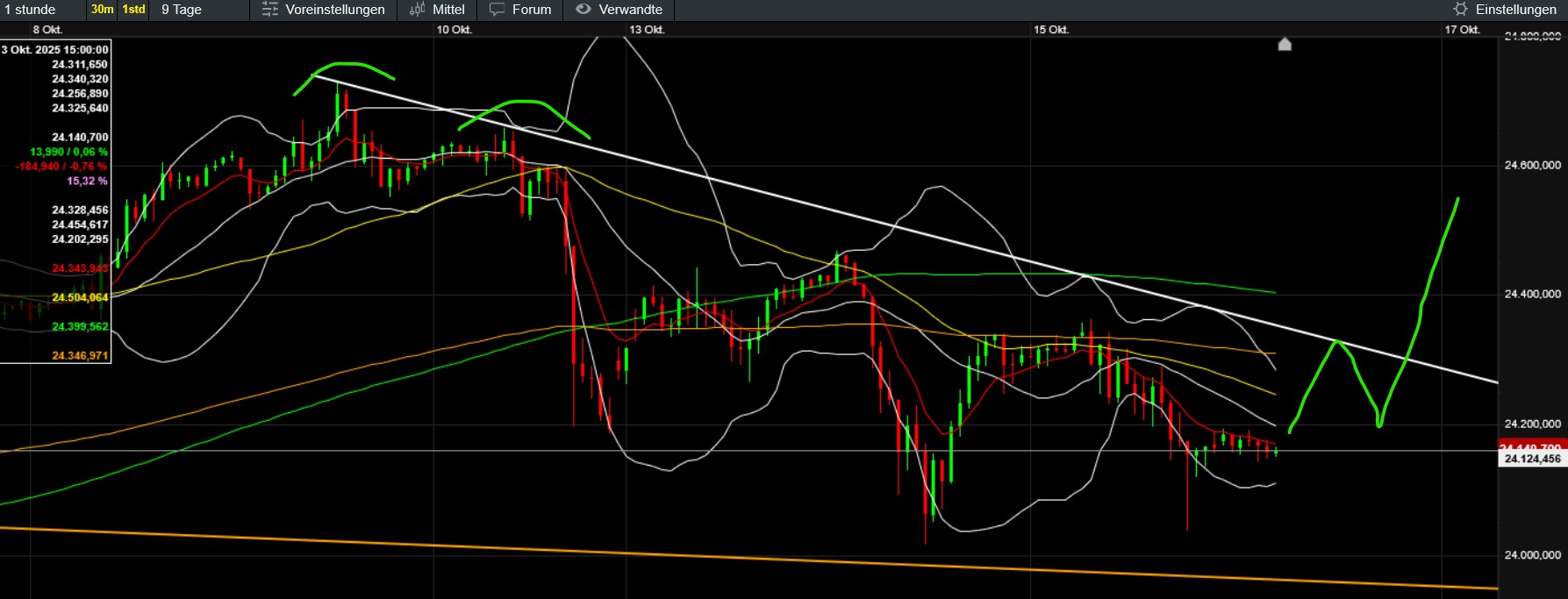Open Einstellungen using the gear icon

(x=1460, y=10)
